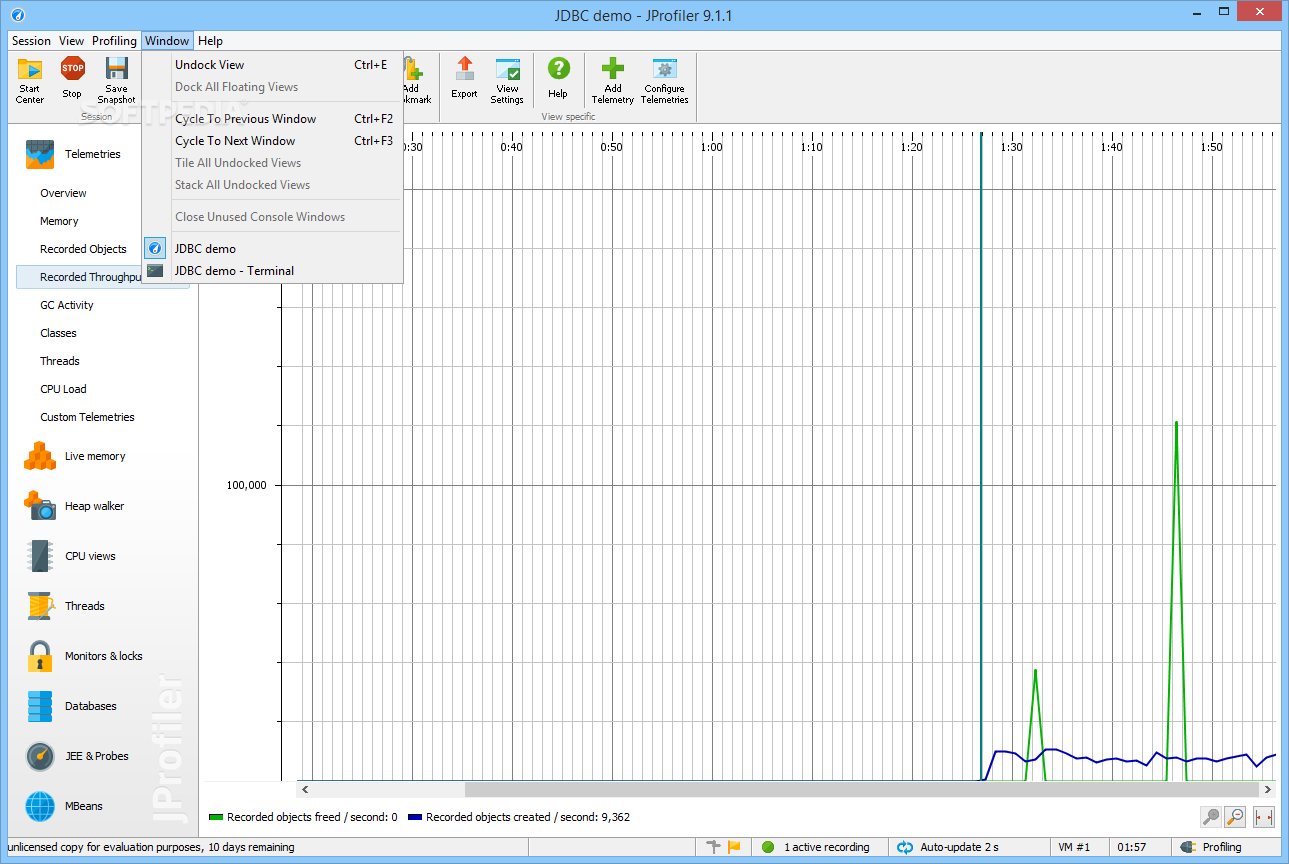Click 'Auto-update 2 s' status text

click(x=959, y=847)
